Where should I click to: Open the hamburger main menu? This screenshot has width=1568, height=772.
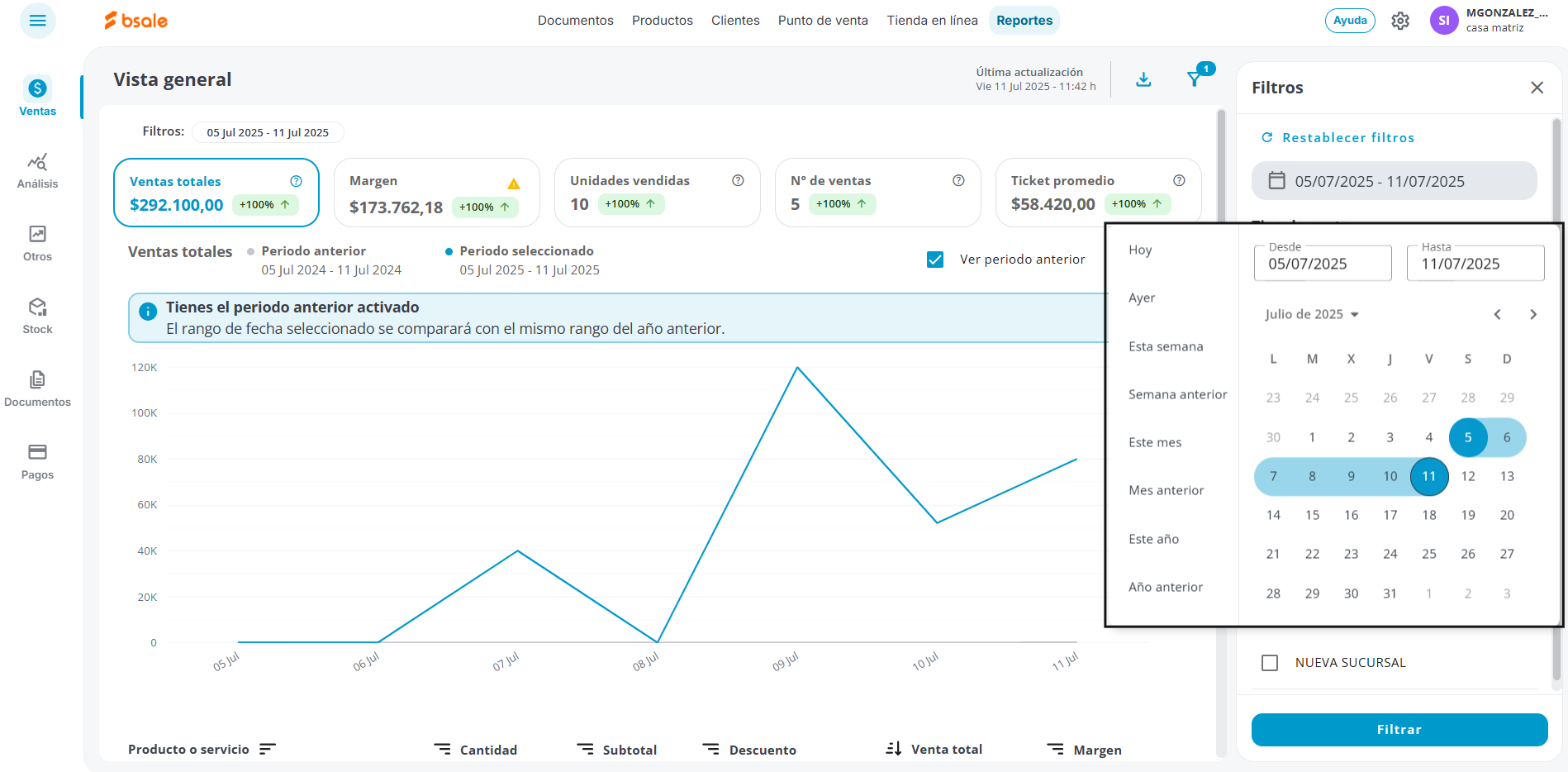click(38, 21)
